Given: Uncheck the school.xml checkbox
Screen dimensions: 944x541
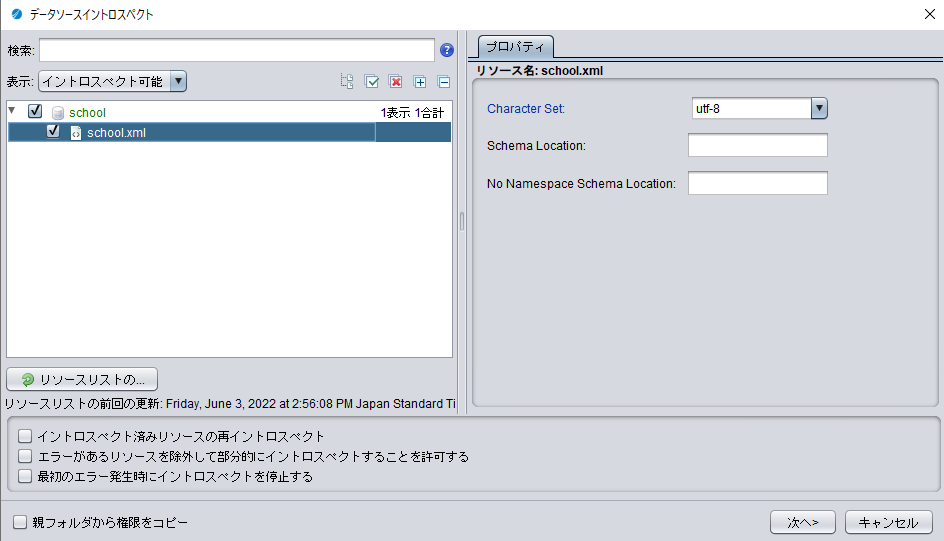Looking at the screenshot, I should tap(53, 131).
